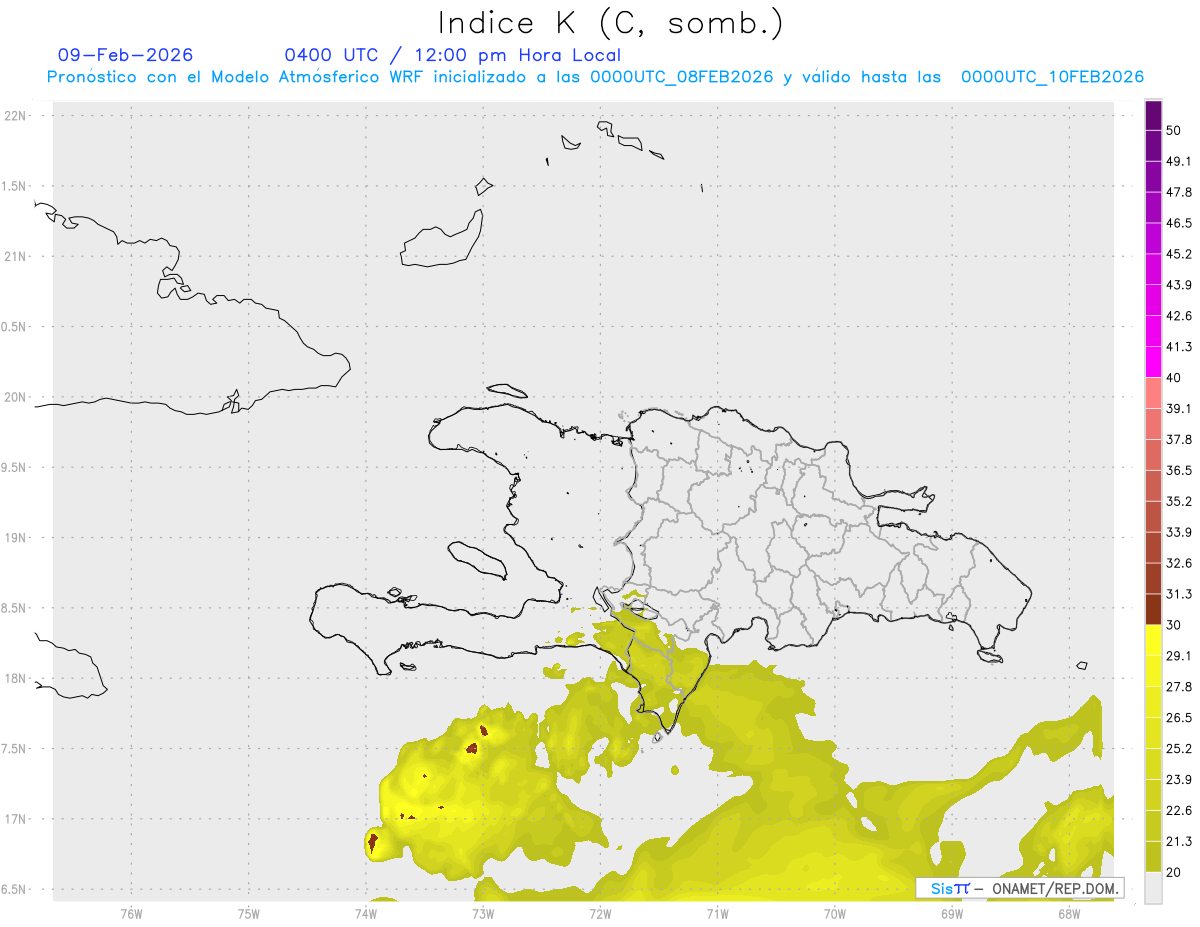Image resolution: width=1200 pixels, height=927 pixels.
Task: Click the longitude label "71W"
Action: point(717,914)
